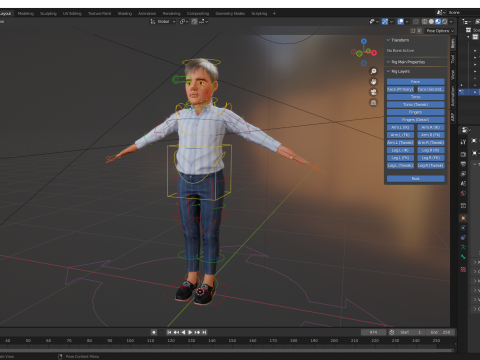Jump to the first frame
The image size is (480, 360).
[x=169, y=332]
